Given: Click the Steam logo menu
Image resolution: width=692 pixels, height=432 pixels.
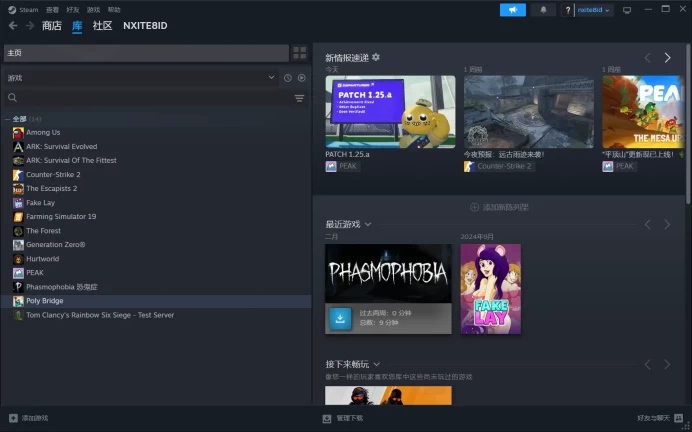Looking at the screenshot, I should pos(23,10).
